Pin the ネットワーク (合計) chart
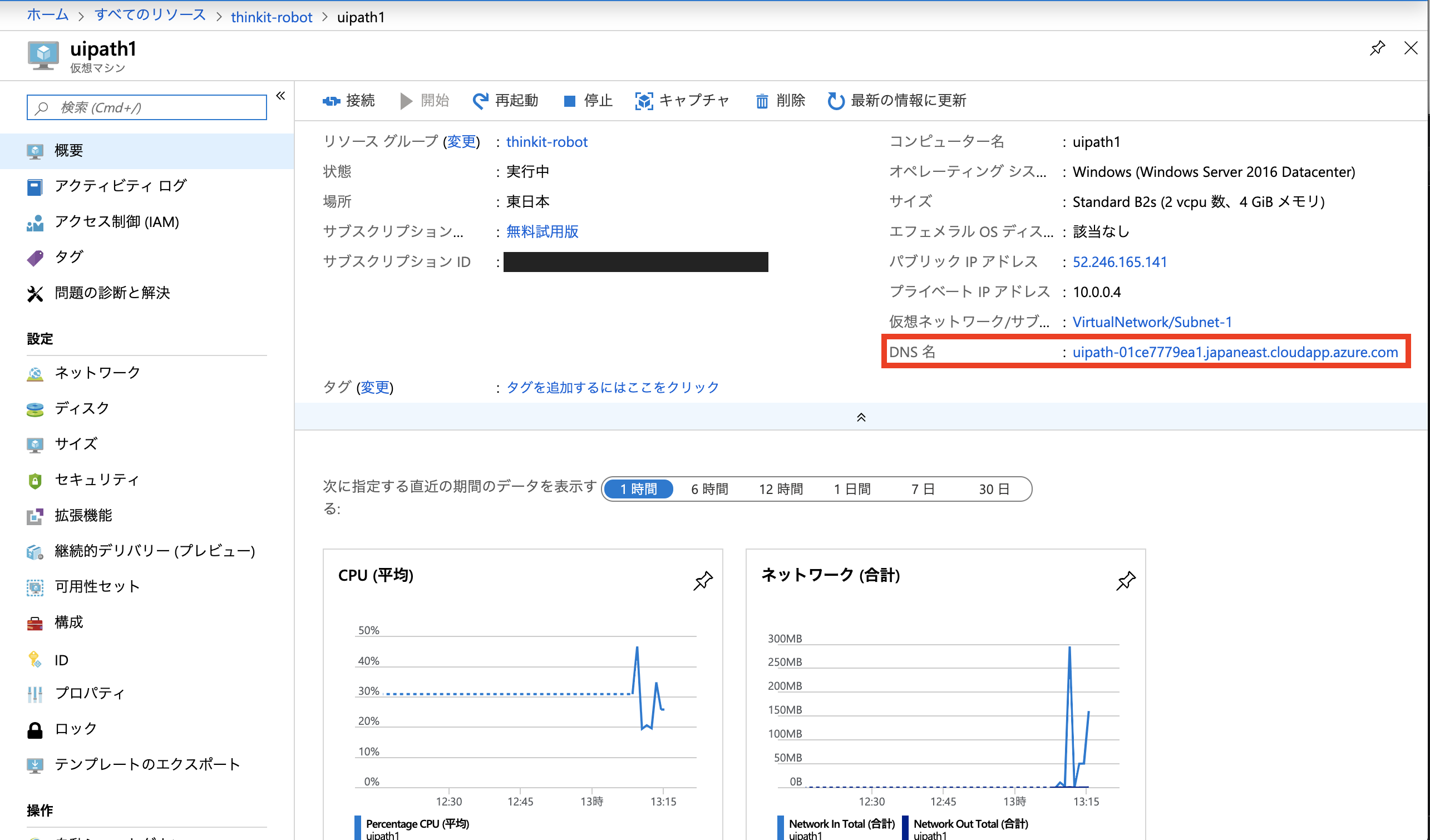The image size is (1430, 840). (x=1125, y=580)
